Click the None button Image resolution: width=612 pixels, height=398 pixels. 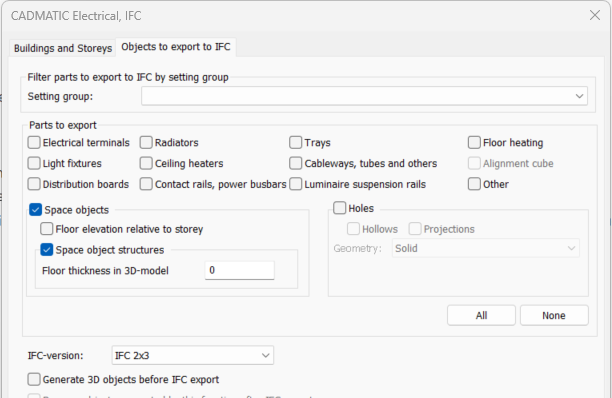pyautogui.click(x=554, y=315)
